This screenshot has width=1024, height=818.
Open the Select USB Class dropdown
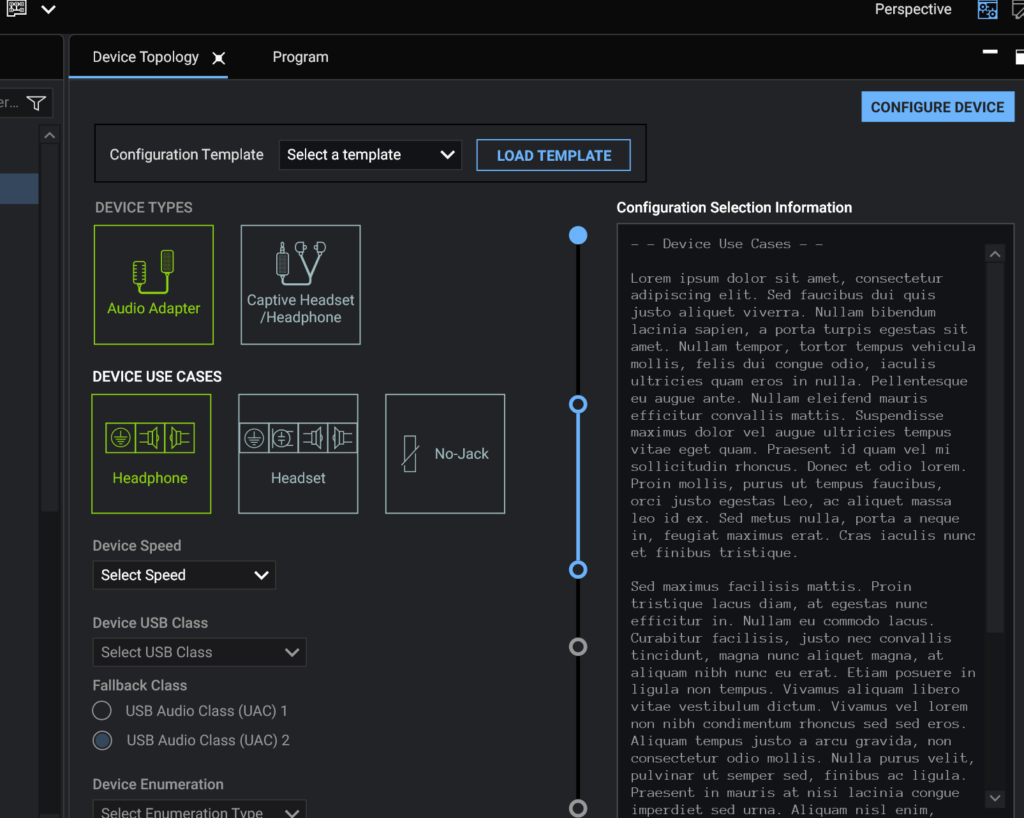199,652
